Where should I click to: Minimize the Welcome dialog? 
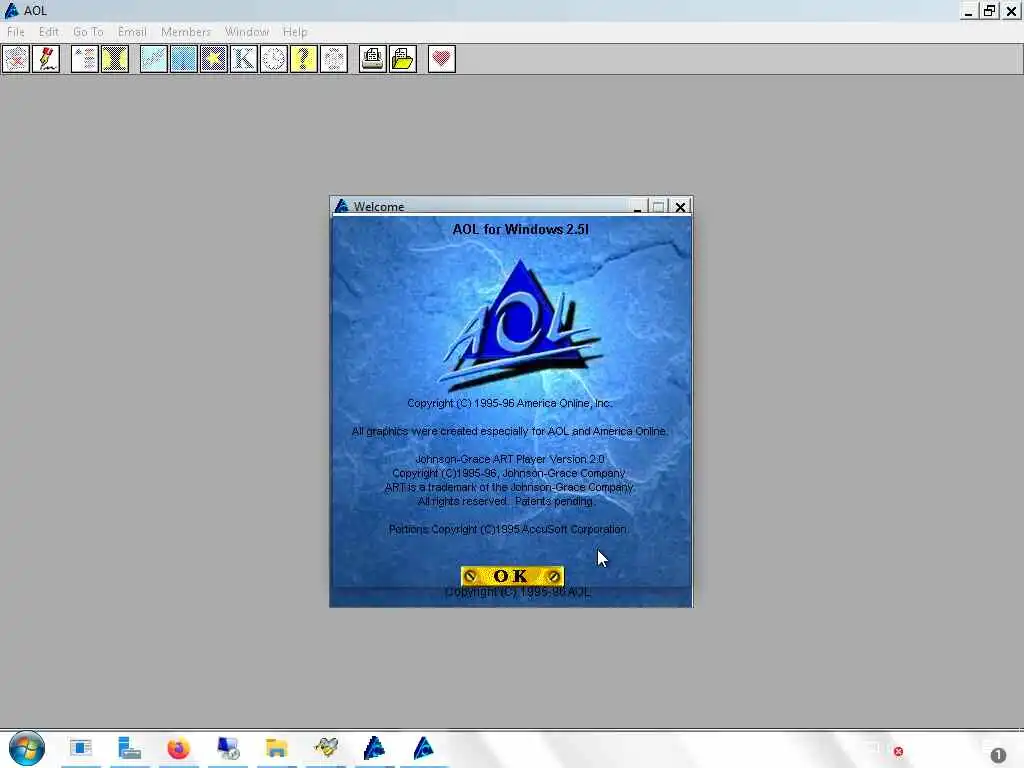pos(637,207)
